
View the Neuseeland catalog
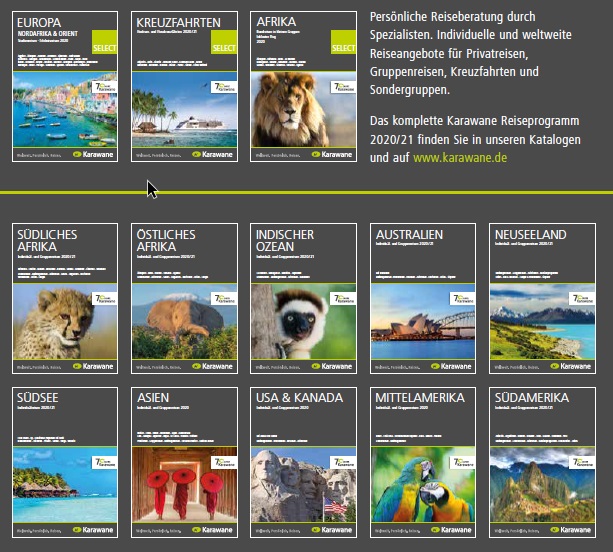coord(542,298)
